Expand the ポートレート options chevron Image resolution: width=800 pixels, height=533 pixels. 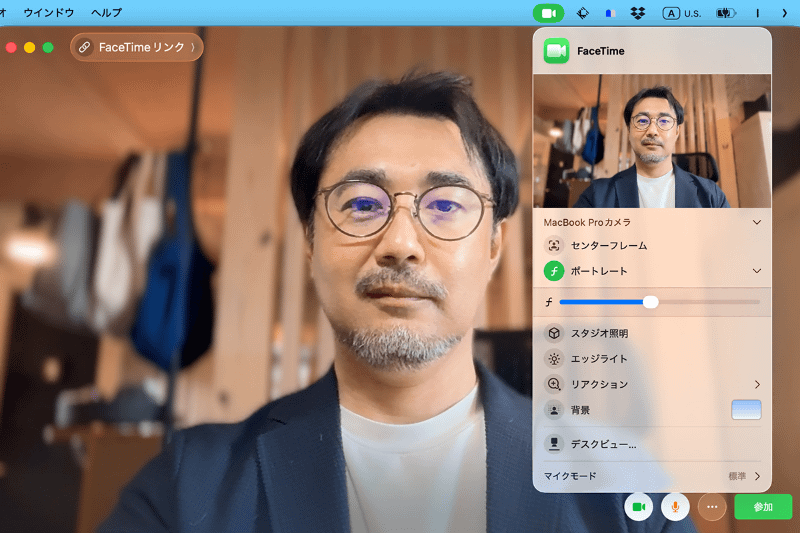757,271
